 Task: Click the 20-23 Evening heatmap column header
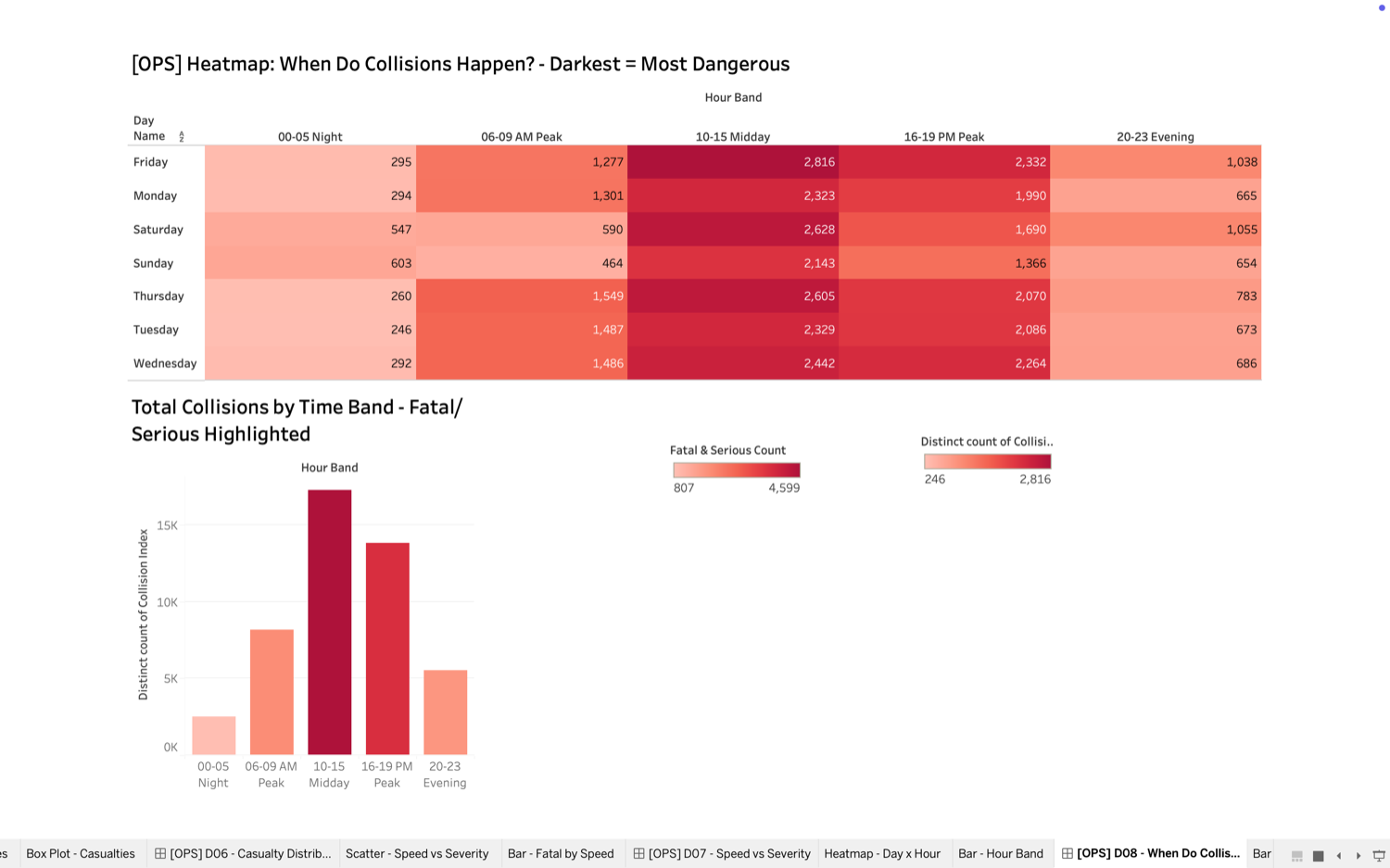click(x=1156, y=136)
